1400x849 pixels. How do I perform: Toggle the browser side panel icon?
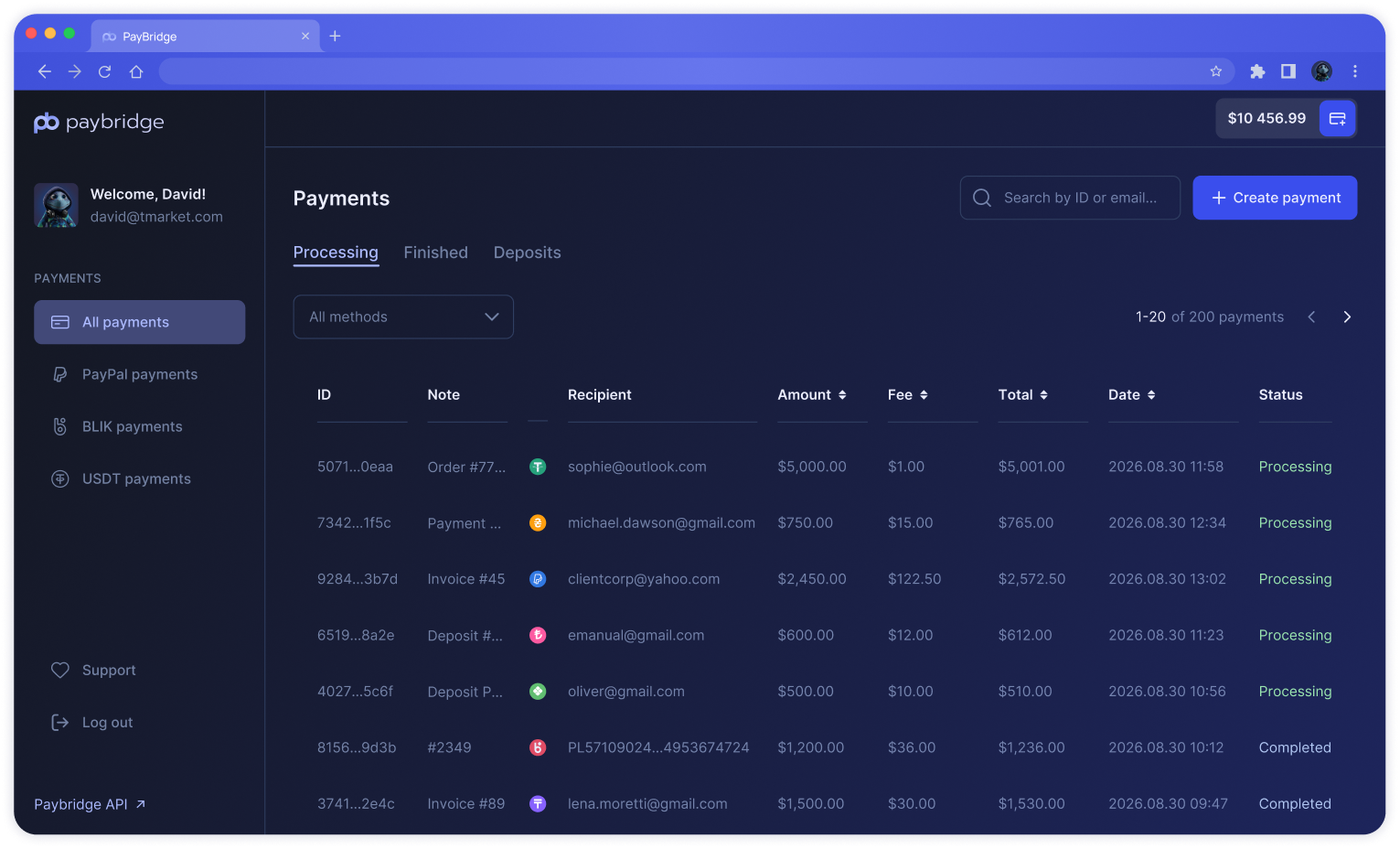(x=1288, y=71)
